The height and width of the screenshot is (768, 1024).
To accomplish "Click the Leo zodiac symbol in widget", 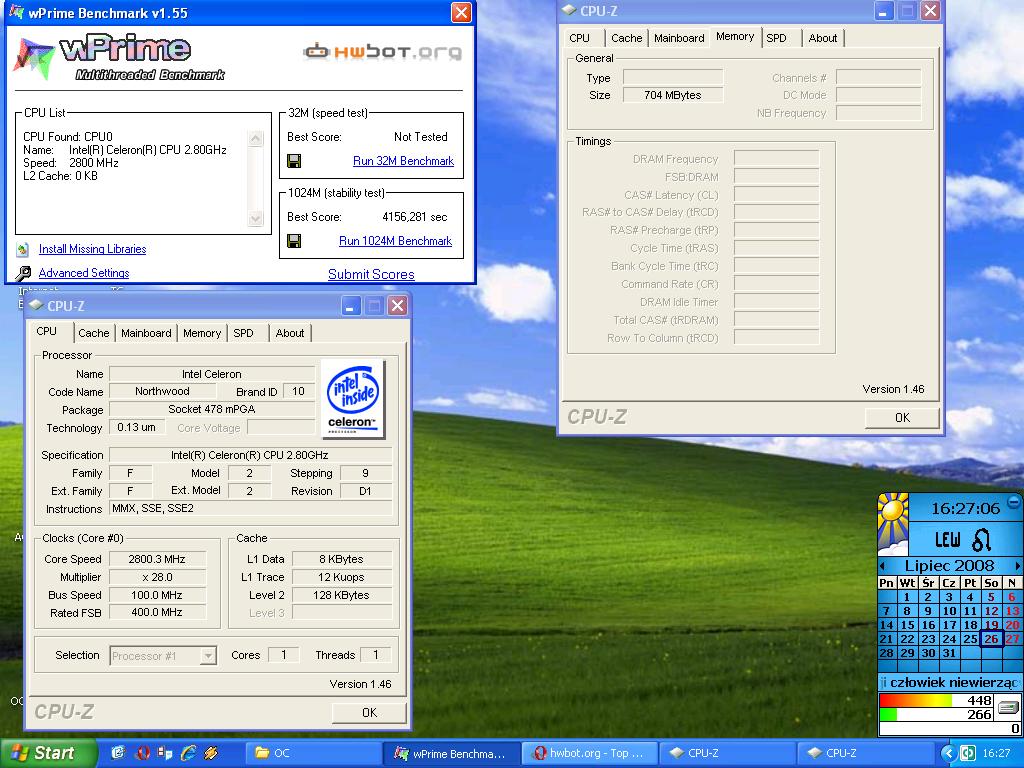I will pos(982,539).
